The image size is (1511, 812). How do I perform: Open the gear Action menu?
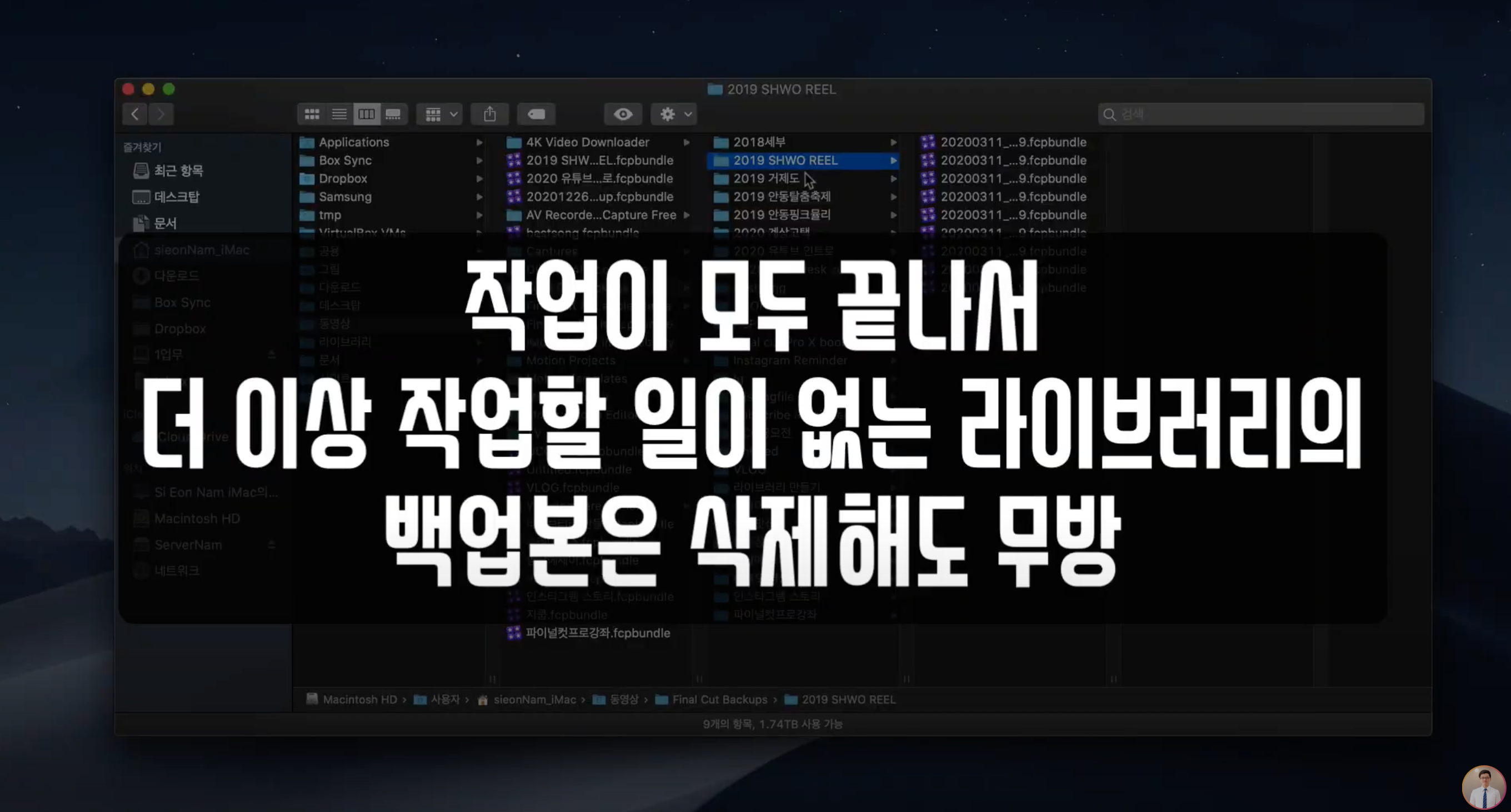(673, 114)
